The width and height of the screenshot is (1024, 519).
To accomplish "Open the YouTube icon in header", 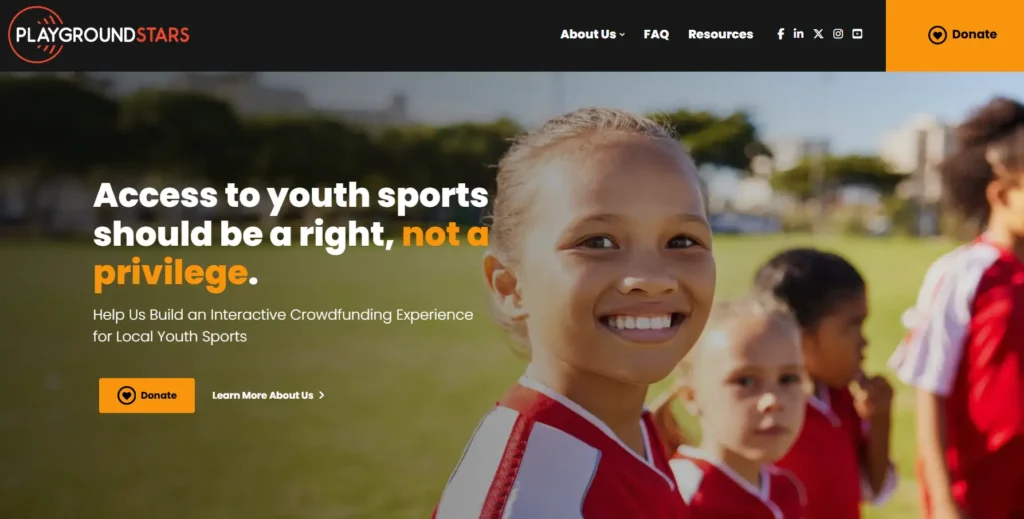I will coord(857,34).
